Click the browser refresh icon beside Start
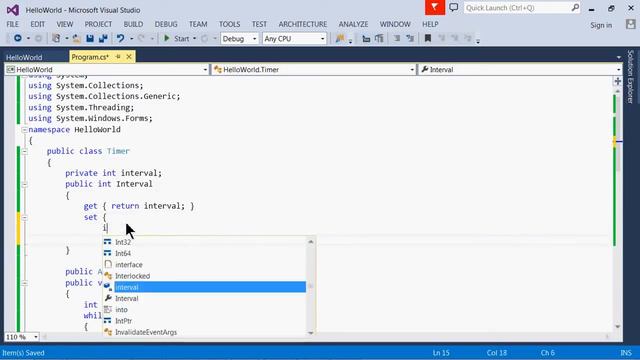 coord(205,39)
